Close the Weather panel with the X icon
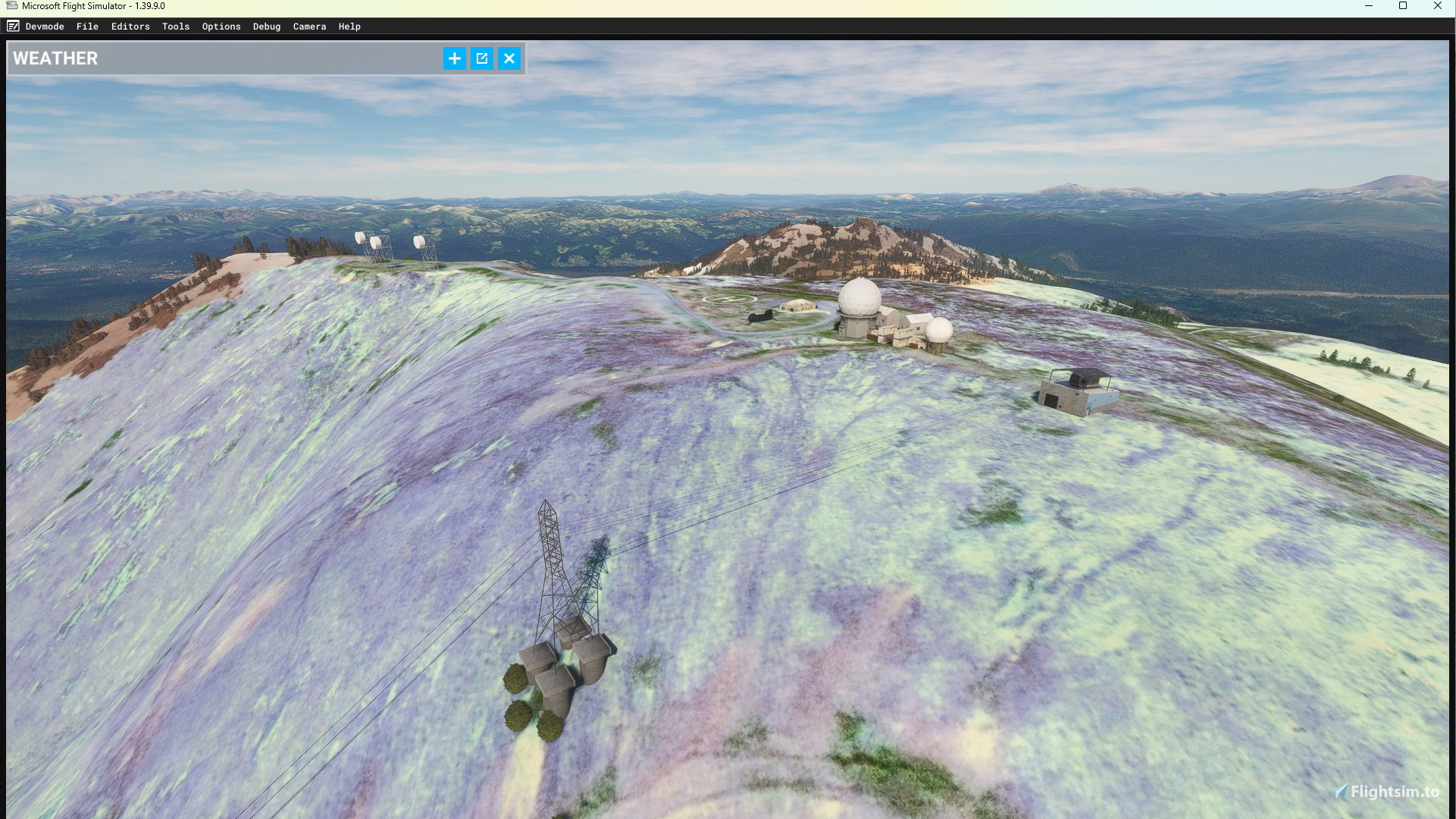Image resolution: width=1456 pixels, height=819 pixels. tap(509, 58)
